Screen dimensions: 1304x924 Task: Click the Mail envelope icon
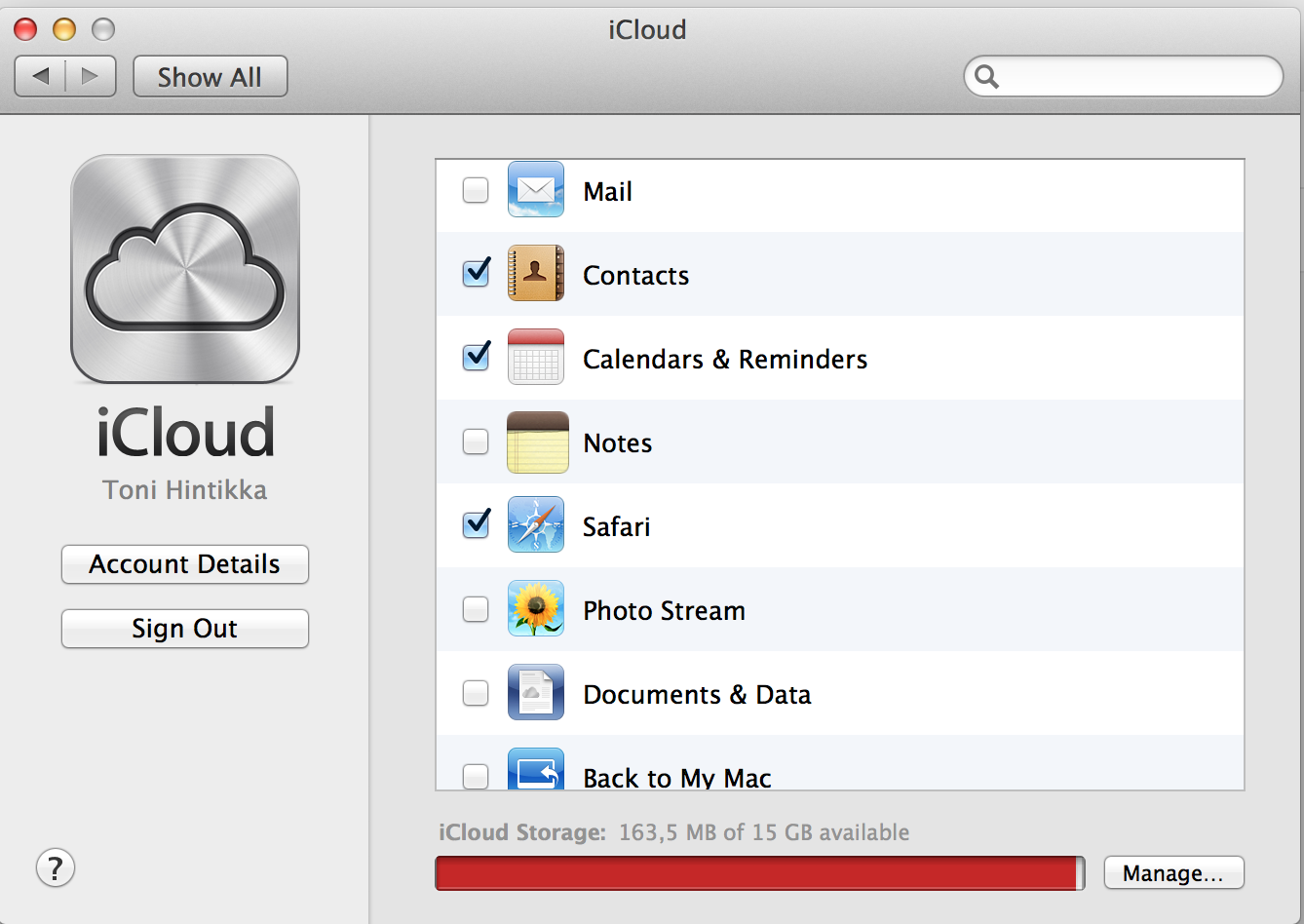(x=536, y=189)
